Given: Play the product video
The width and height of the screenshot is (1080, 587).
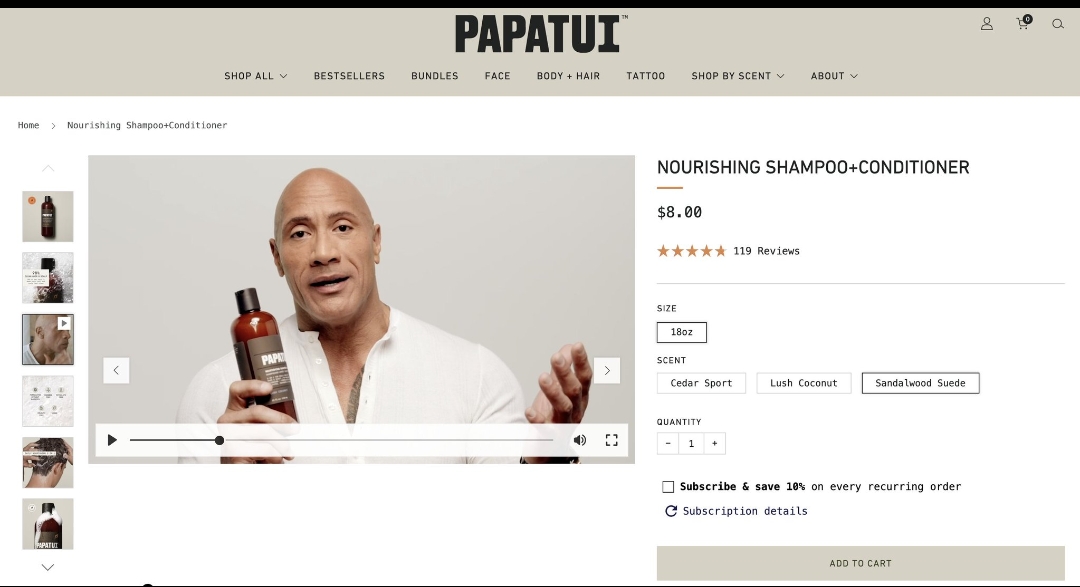Looking at the screenshot, I should pos(112,440).
